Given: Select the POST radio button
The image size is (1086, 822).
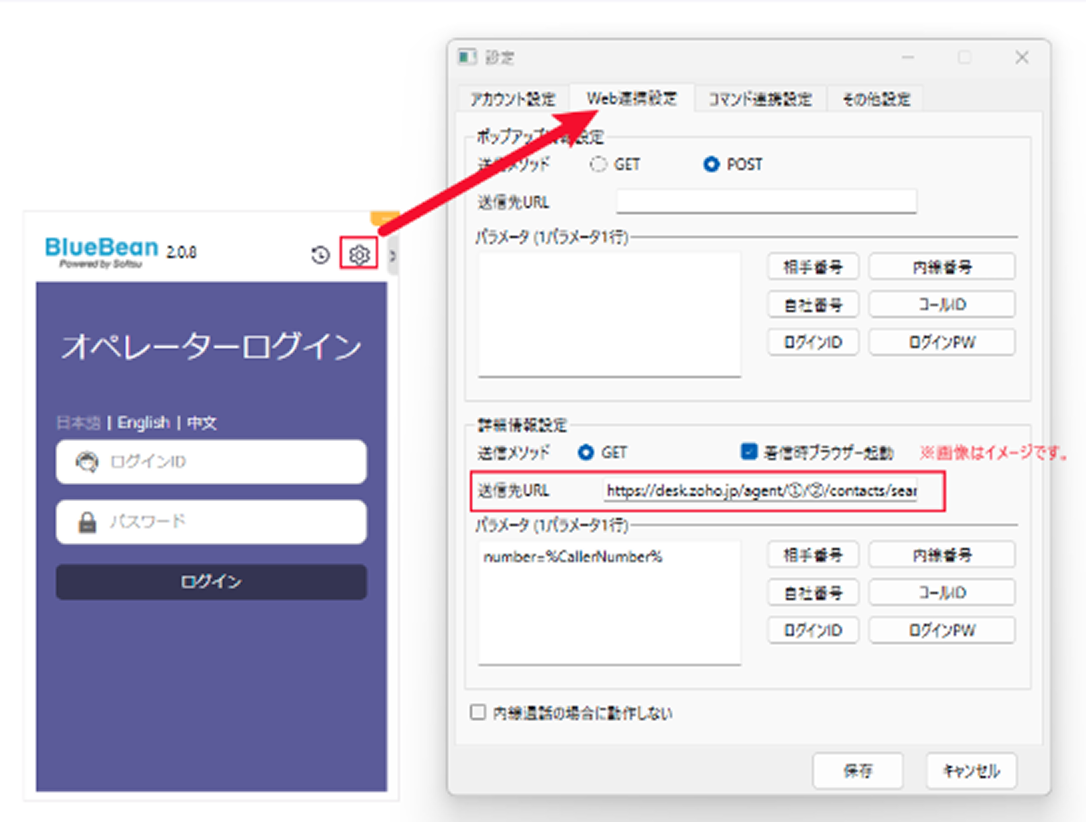Looking at the screenshot, I should (x=711, y=165).
